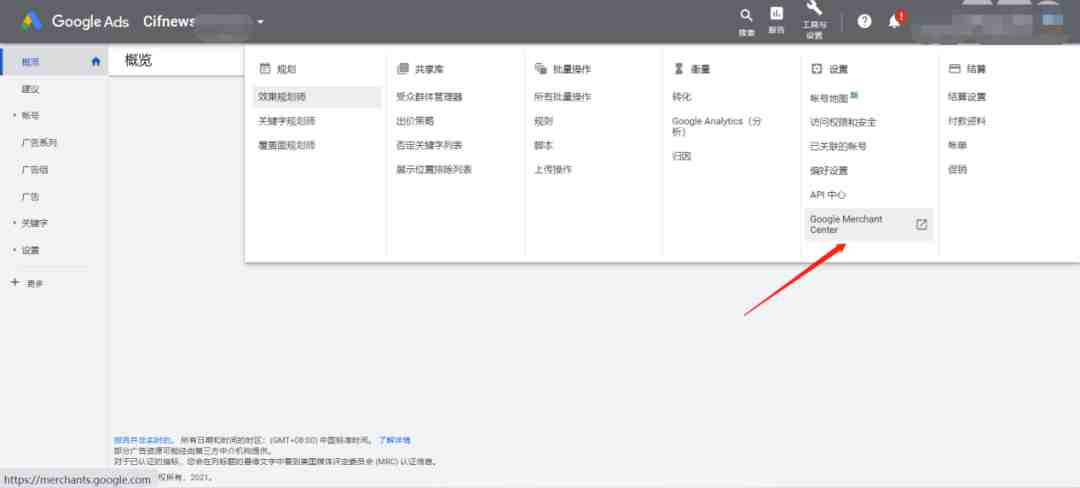This screenshot has width=1080, height=488.
Task: Expand the 关键字 sidebar section
Action: click(x=34, y=224)
